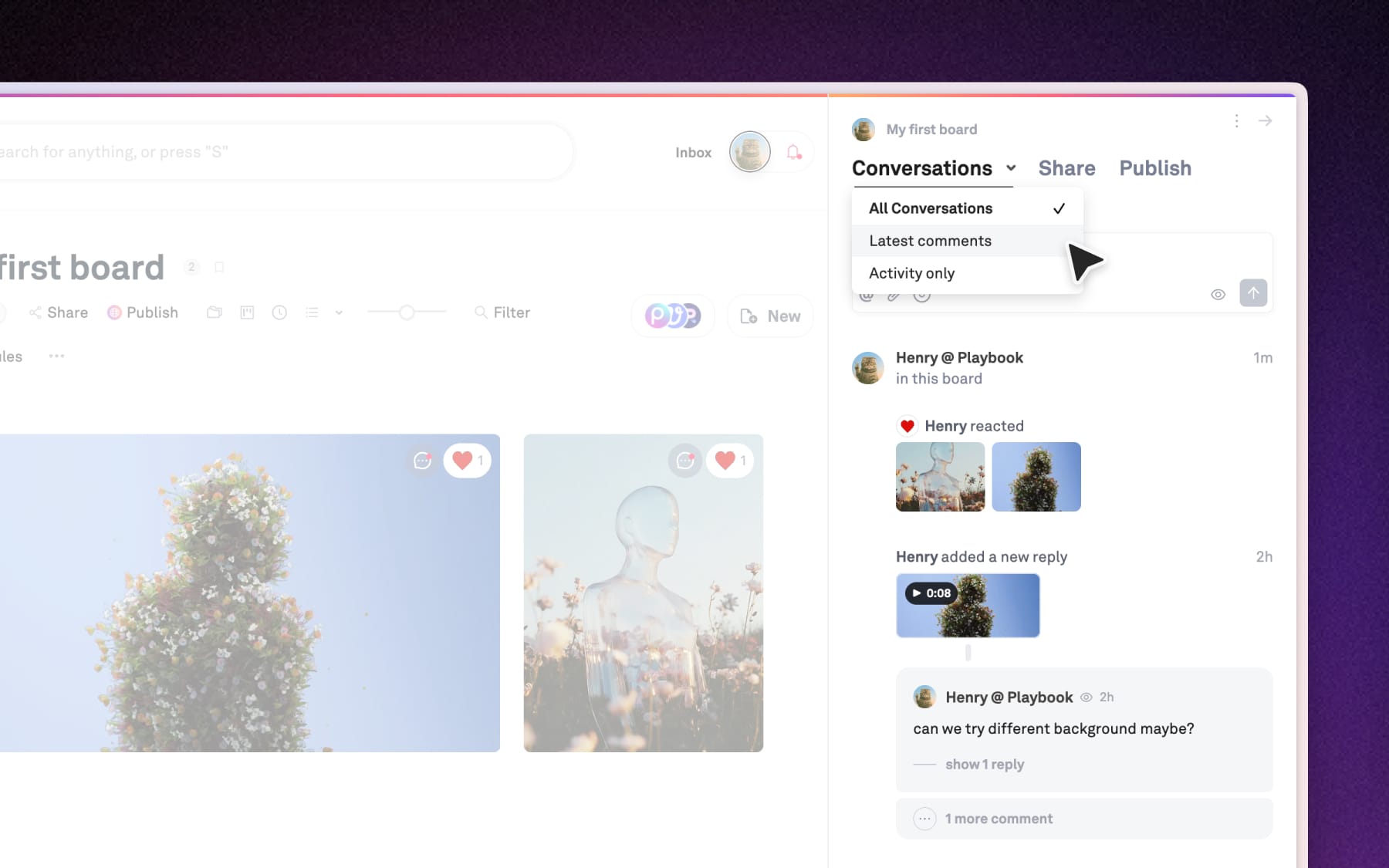Click the thumbnail size slider handle

click(407, 312)
